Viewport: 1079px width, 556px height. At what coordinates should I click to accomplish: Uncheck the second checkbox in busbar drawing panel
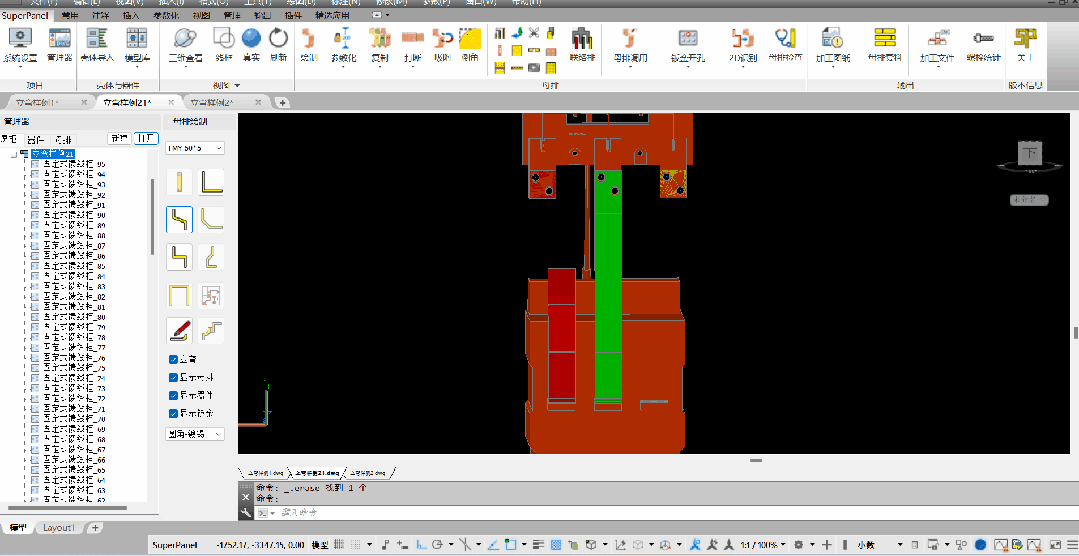(173, 377)
